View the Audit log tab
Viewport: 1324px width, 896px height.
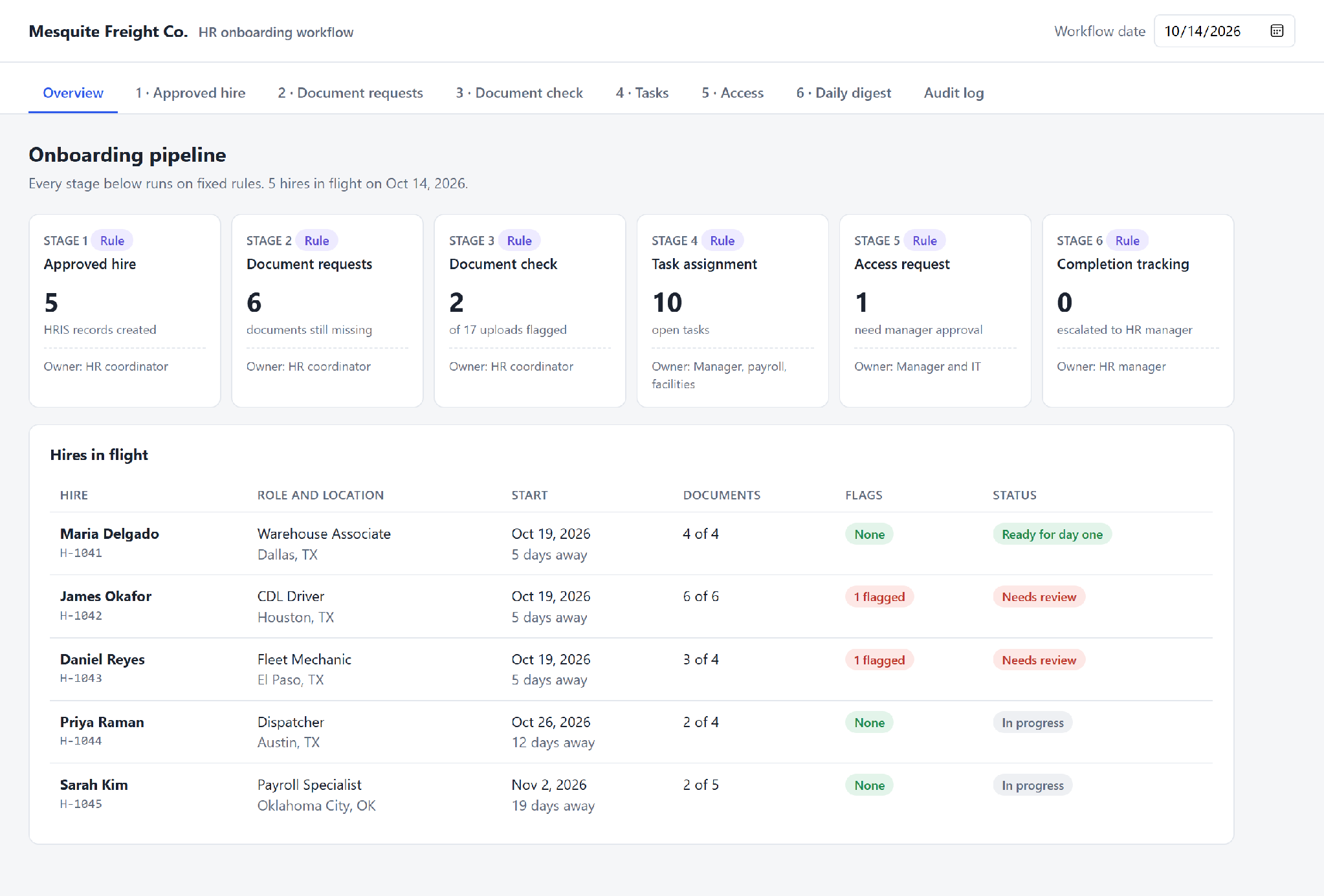click(954, 93)
